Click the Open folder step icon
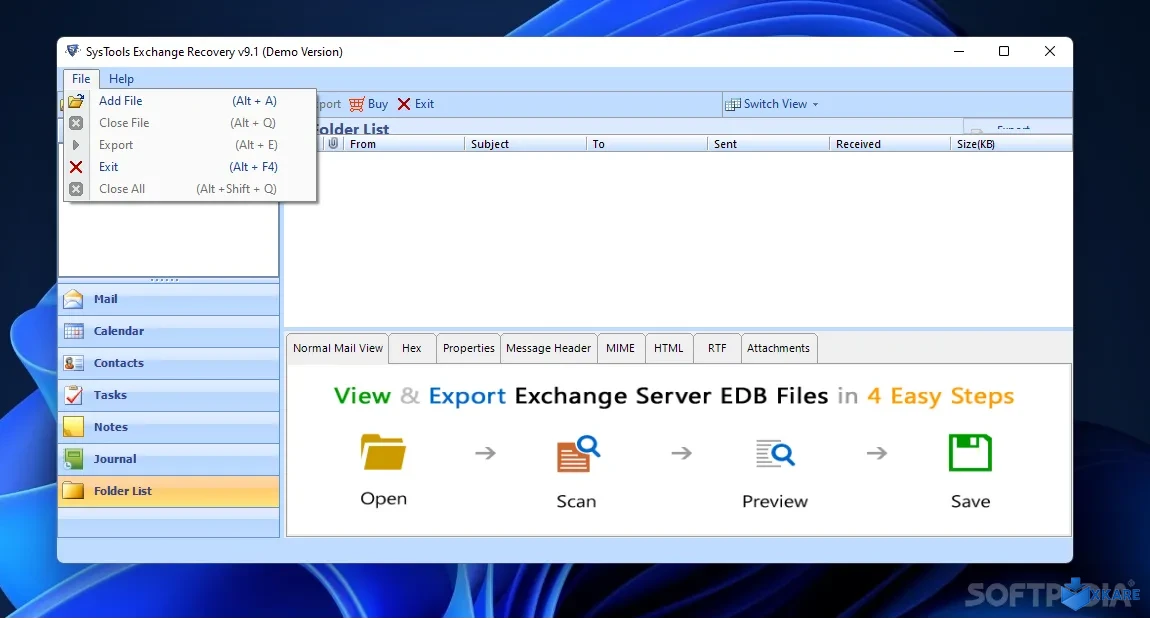Viewport: 1150px width, 622px height. (383, 452)
